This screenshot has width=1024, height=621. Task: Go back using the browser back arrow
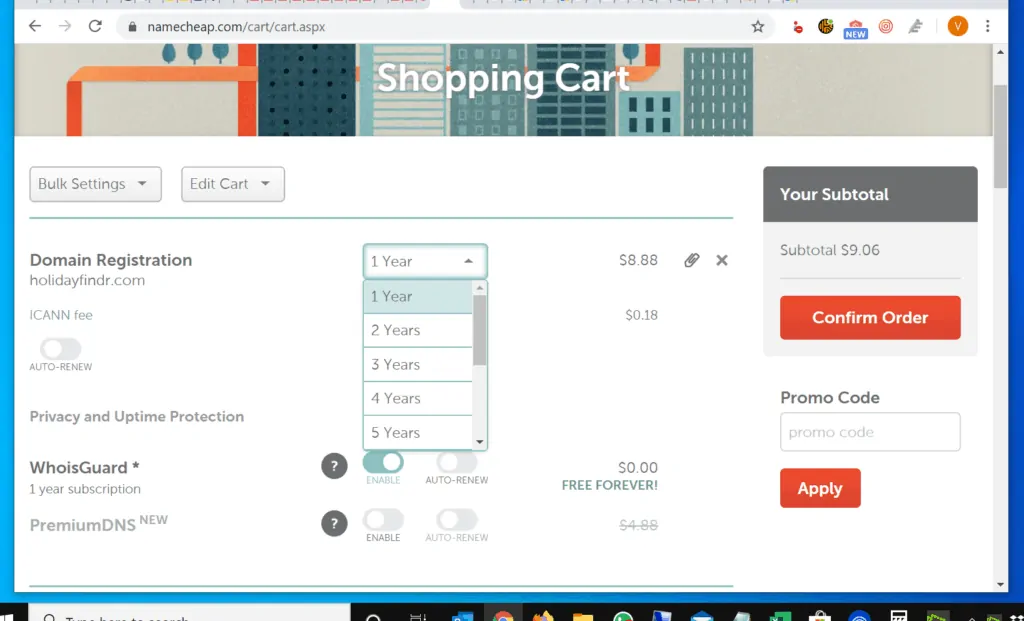[x=35, y=26]
